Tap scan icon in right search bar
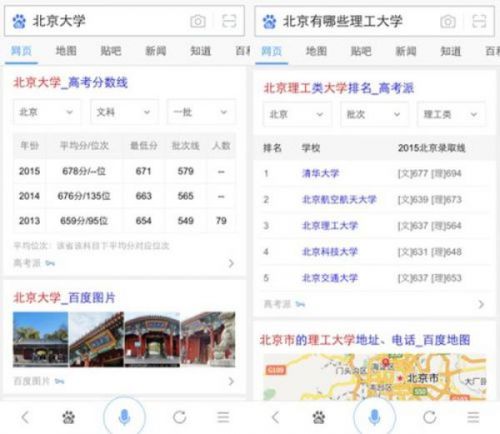The width and height of the screenshot is (500, 434). (479, 22)
